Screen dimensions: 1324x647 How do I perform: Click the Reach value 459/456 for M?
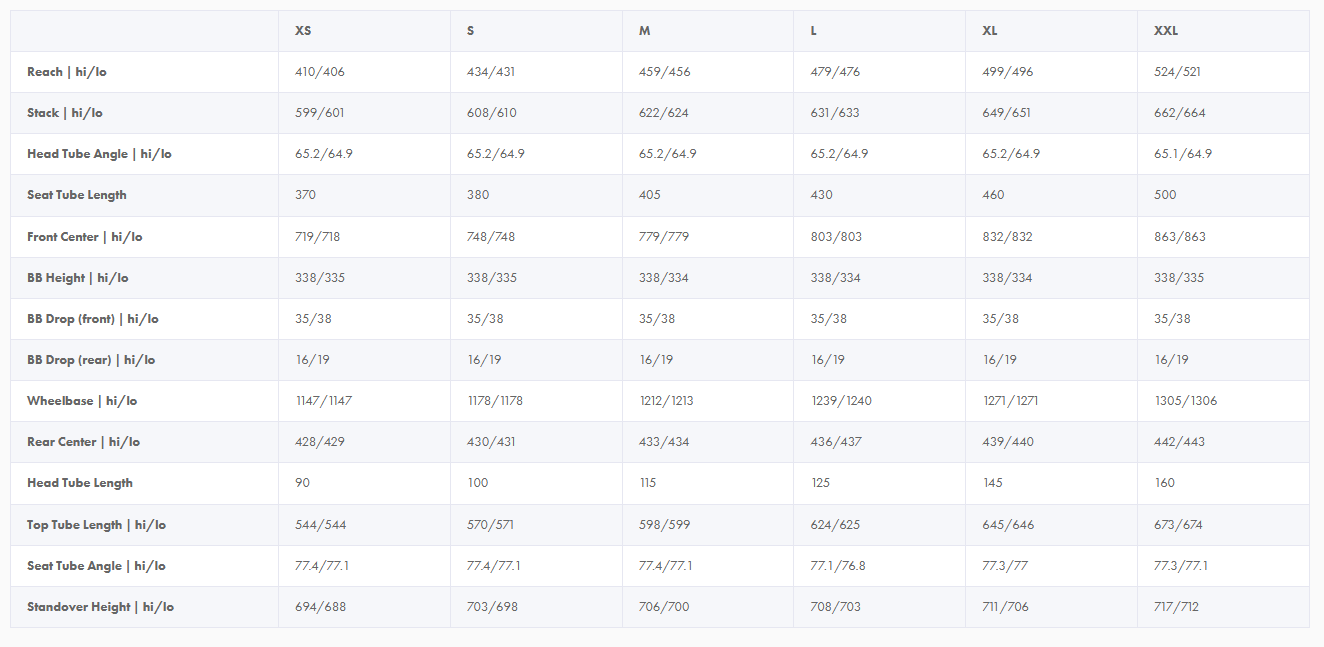point(664,72)
